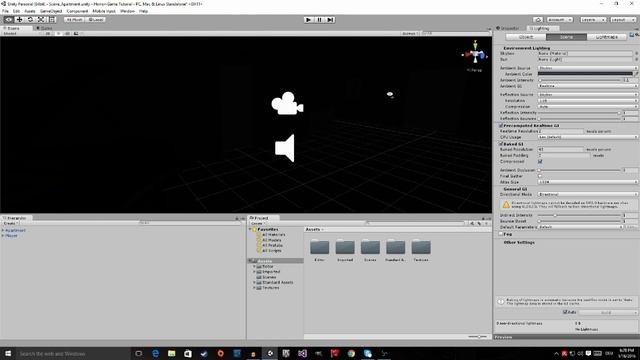Open Standard Assets folder thumbnail
This screenshot has height=360, width=640.
(x=396, y=247)
